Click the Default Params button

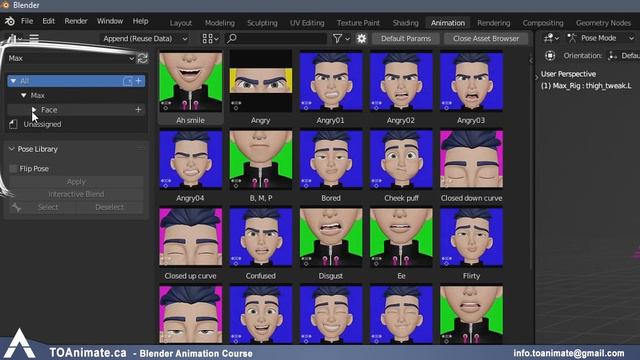(406, 39)
